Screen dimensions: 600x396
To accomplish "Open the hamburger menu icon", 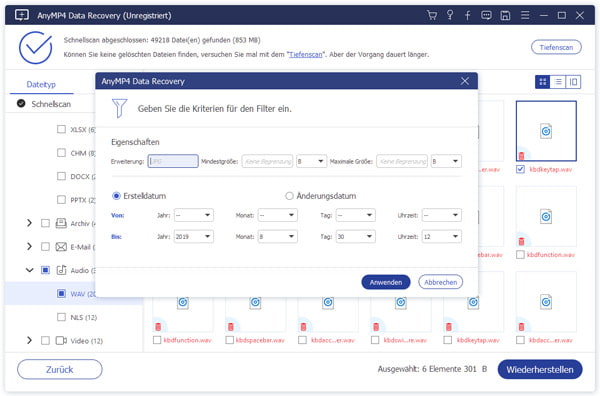I will coord(525,15).
